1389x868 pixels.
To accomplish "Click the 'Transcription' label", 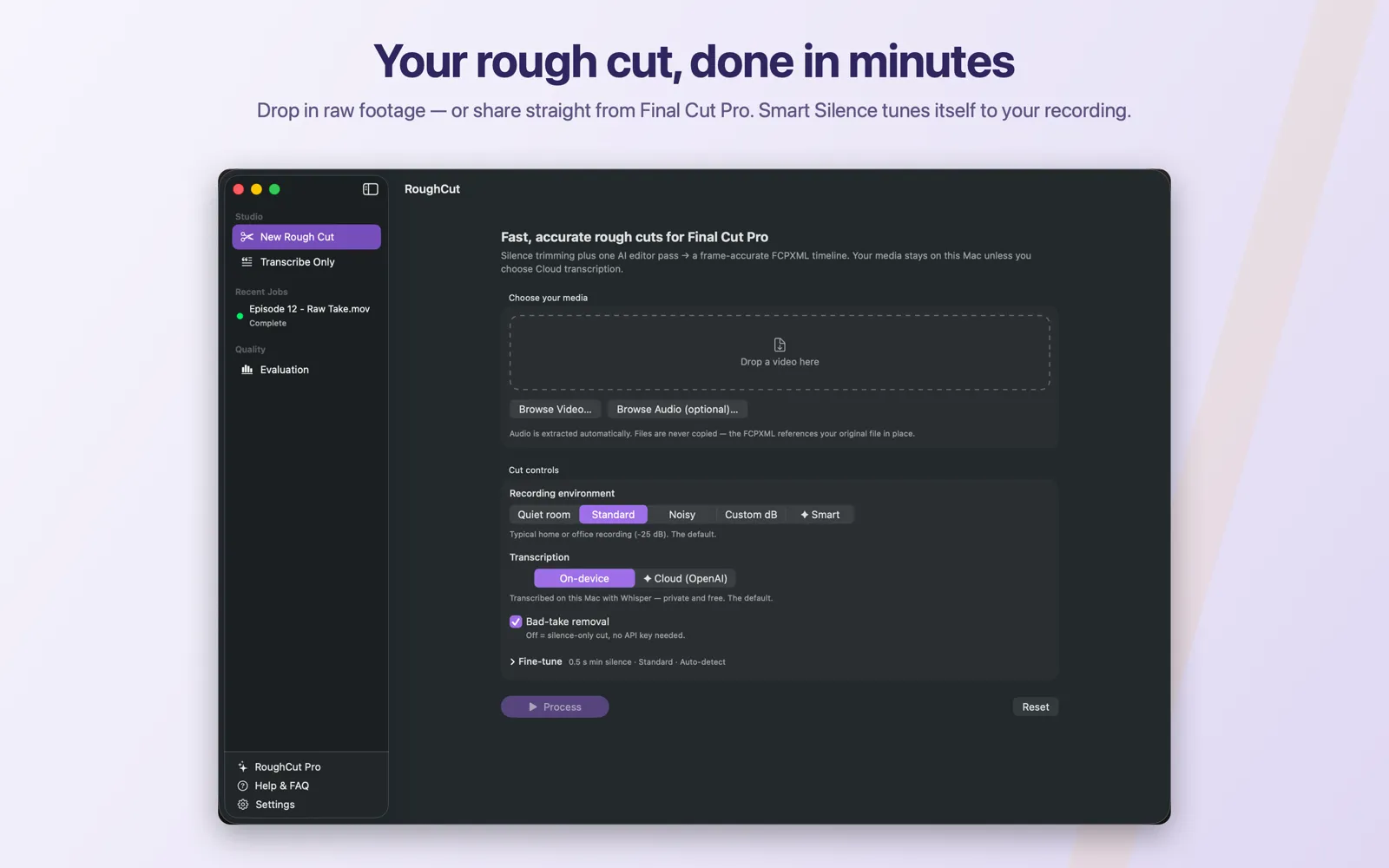I will click(x=539, y=557).
